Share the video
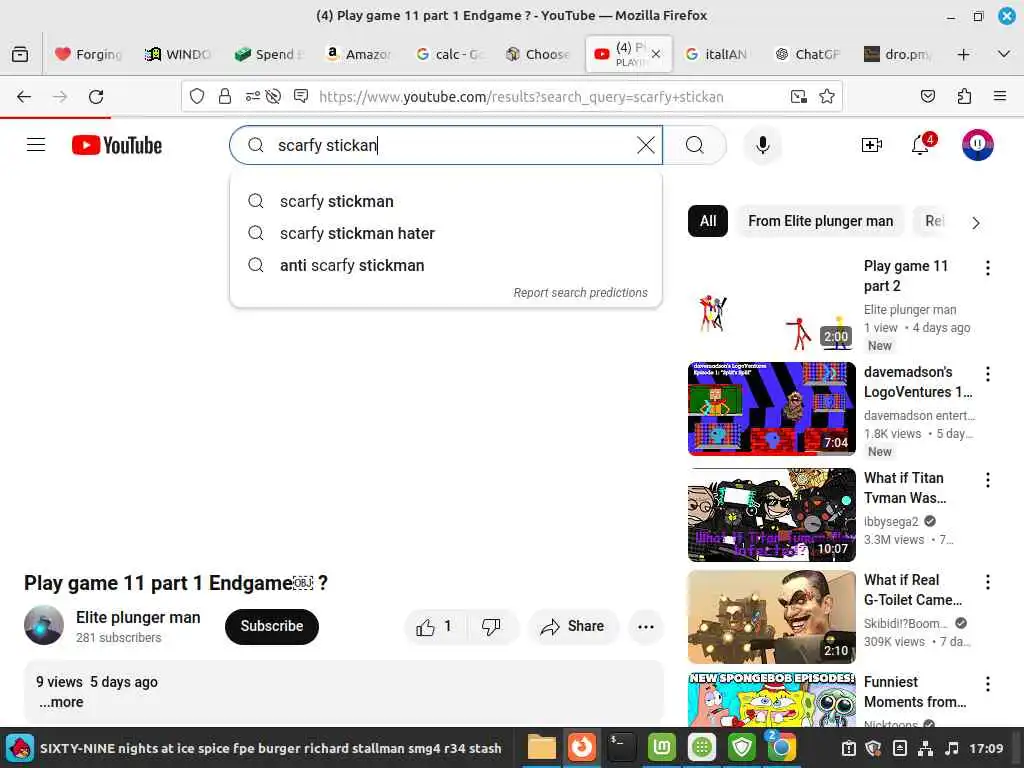Screen dimensions: 1024x768 pos(572,627)
